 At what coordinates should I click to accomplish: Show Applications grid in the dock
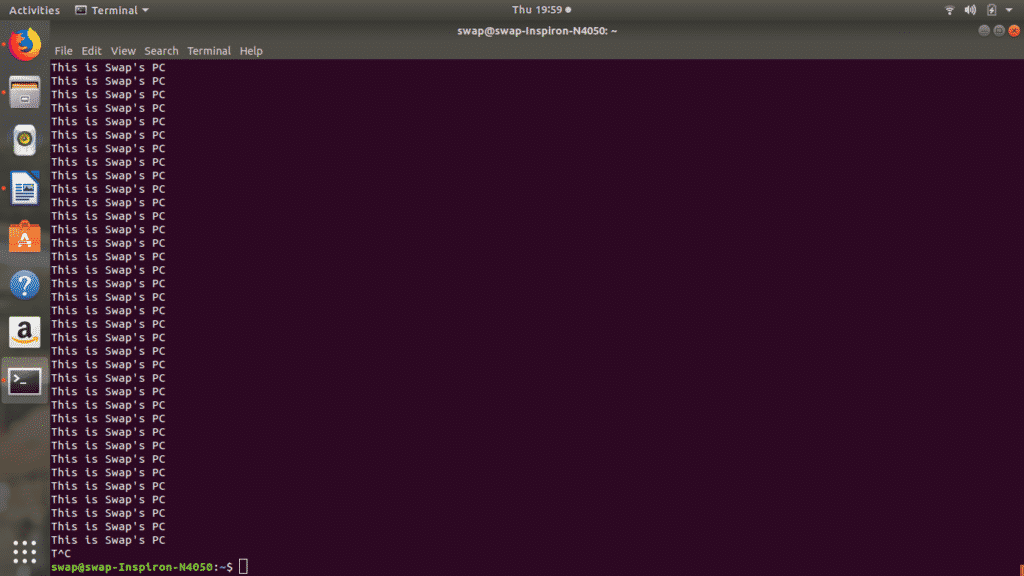pyautogui.click(x=25, y=552)
